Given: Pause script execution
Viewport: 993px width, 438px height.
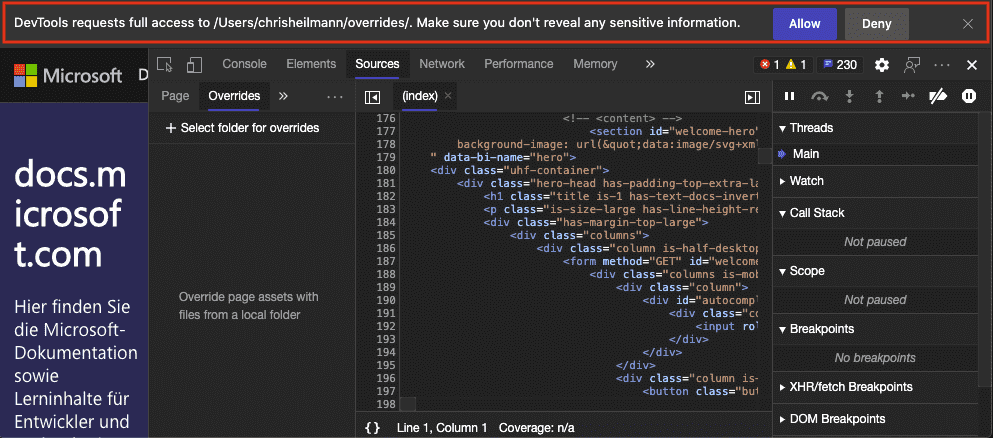Looking at the screenshot, I should pyautogui.click(x=789, y=97).
